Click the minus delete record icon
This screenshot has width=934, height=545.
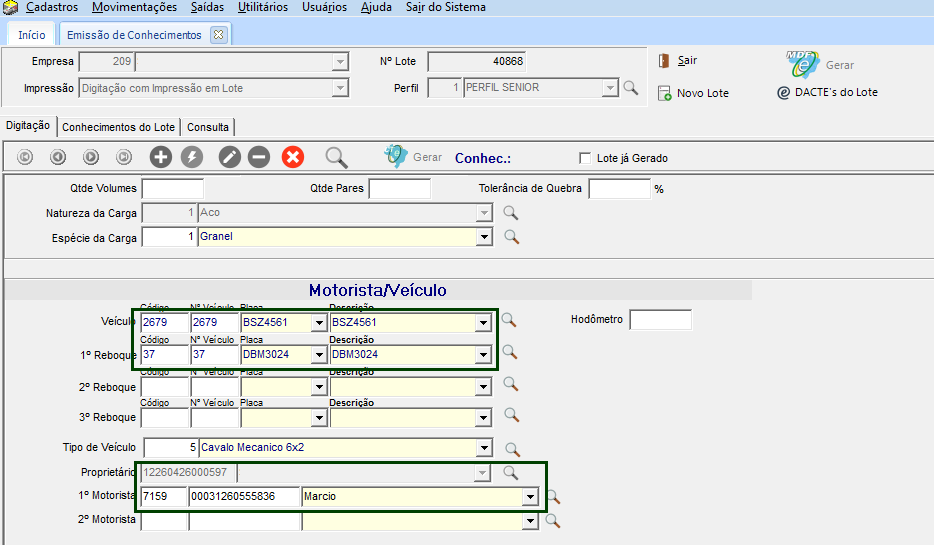[259, 157]
